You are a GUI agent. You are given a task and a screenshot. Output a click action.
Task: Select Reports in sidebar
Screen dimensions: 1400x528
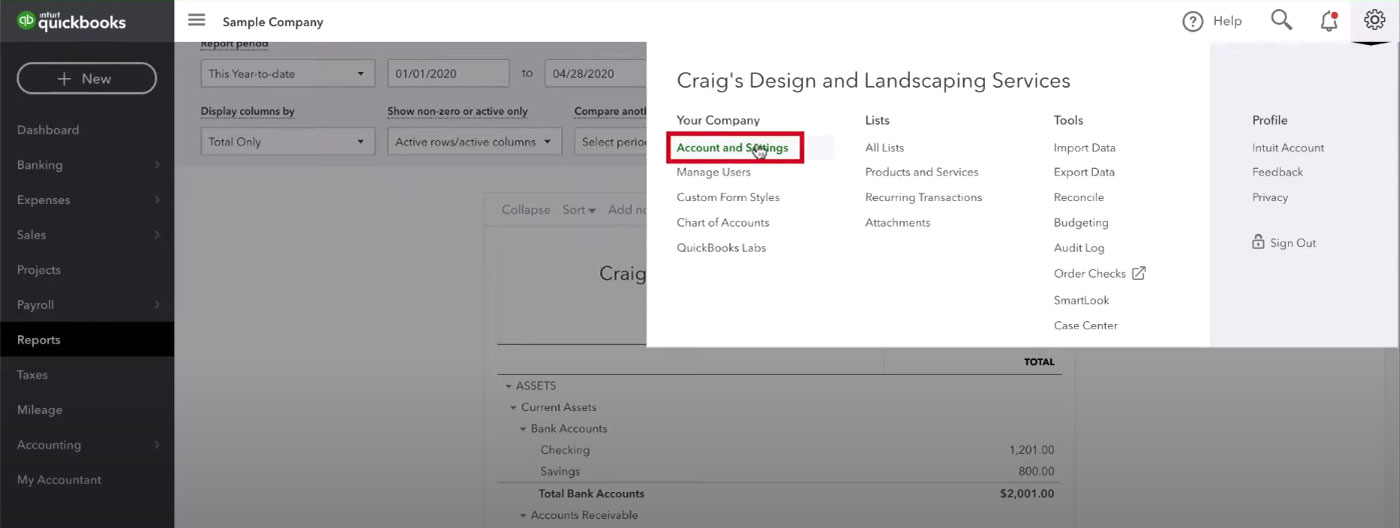pos(87,340)
